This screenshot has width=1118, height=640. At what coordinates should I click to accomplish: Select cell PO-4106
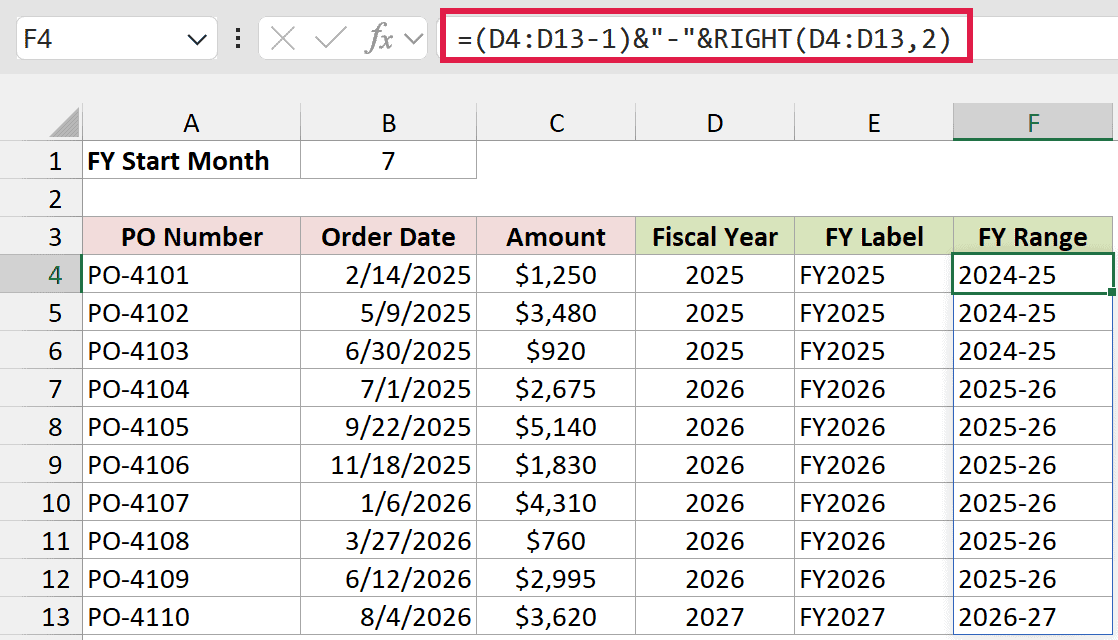[191, 465]
